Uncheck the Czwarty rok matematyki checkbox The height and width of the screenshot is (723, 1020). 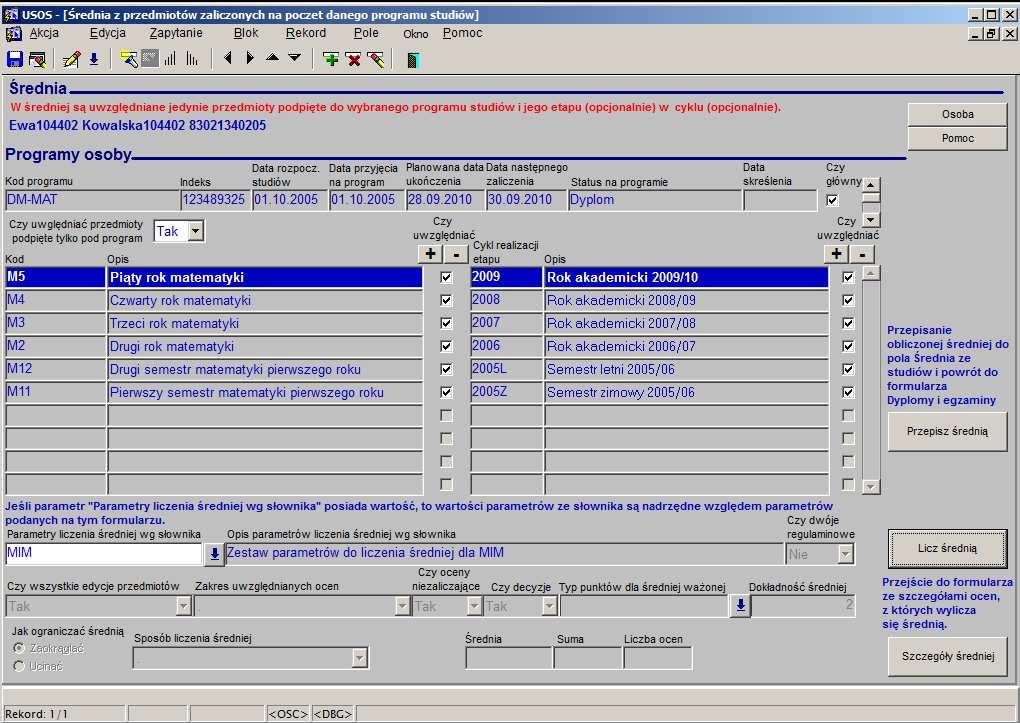(x=446, y=300)
